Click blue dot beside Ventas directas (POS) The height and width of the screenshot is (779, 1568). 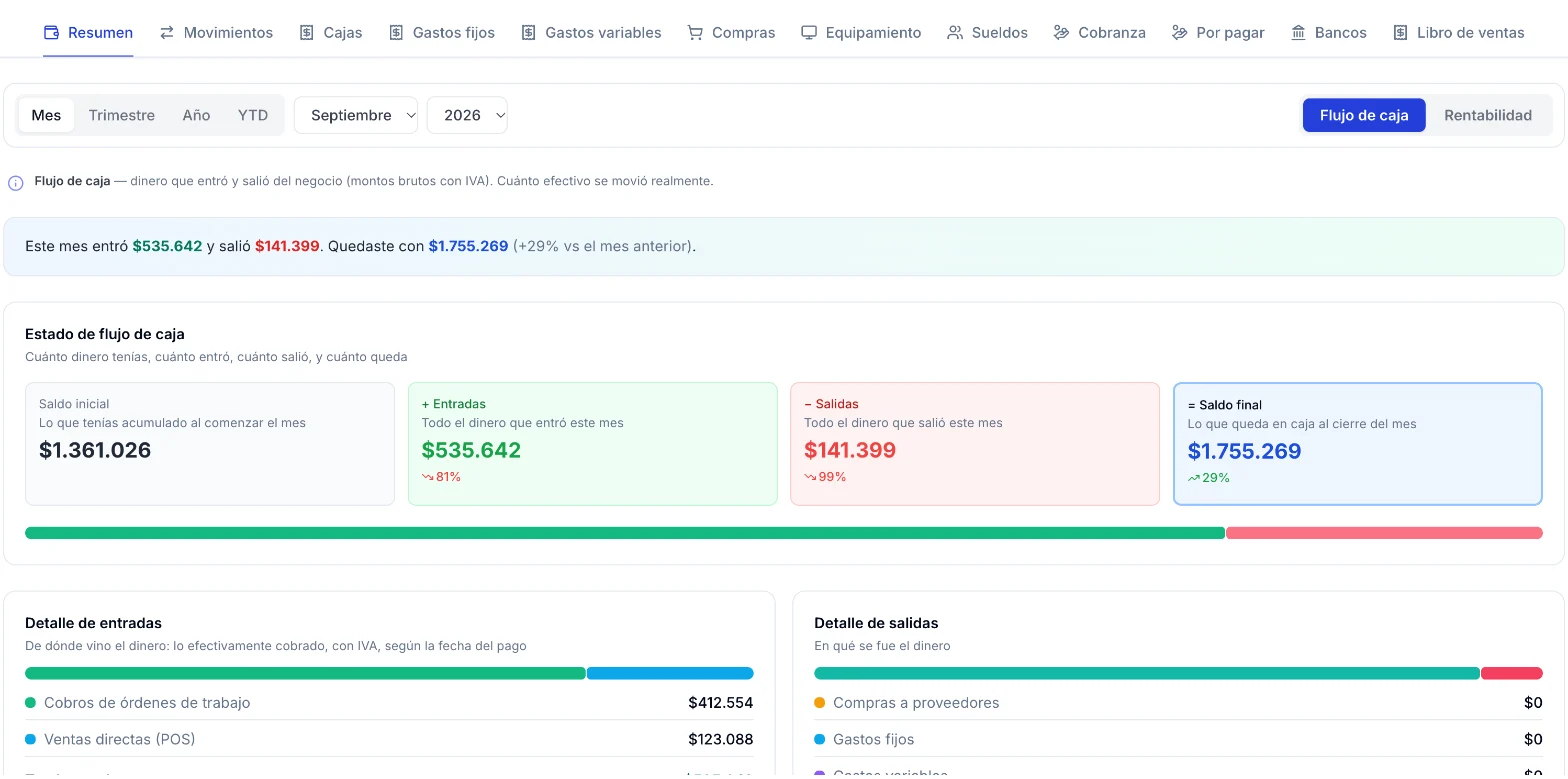coord(30,740)
